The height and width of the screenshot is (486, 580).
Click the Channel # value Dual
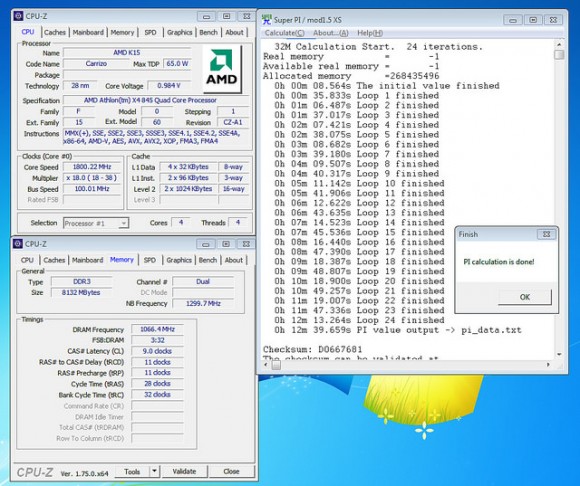pyautogui.click(x=203, y=281)
